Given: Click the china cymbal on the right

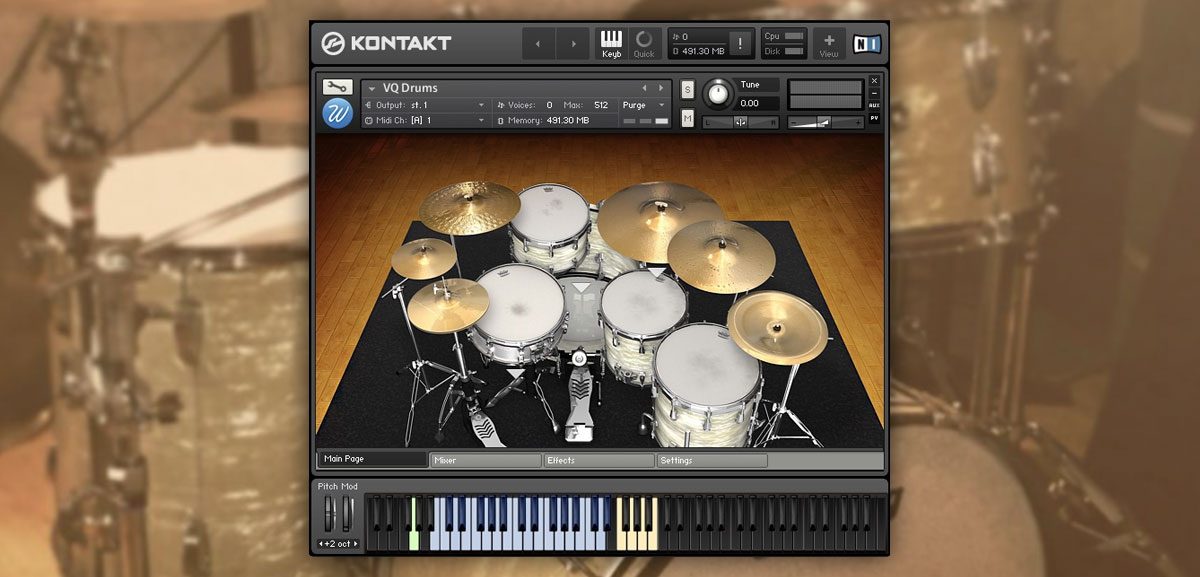Looking at the screenshot, I should tap(778, 326).
